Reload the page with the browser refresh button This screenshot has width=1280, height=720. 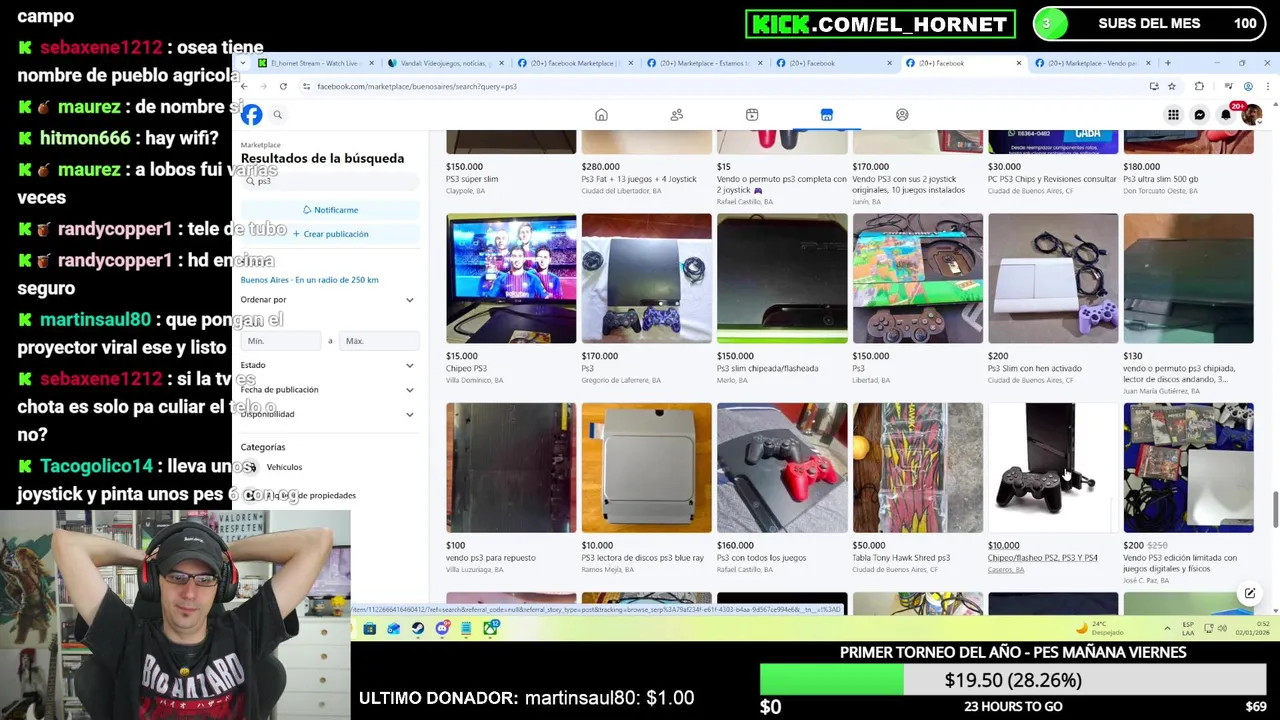pyautogui.click(x=283, y=86)
